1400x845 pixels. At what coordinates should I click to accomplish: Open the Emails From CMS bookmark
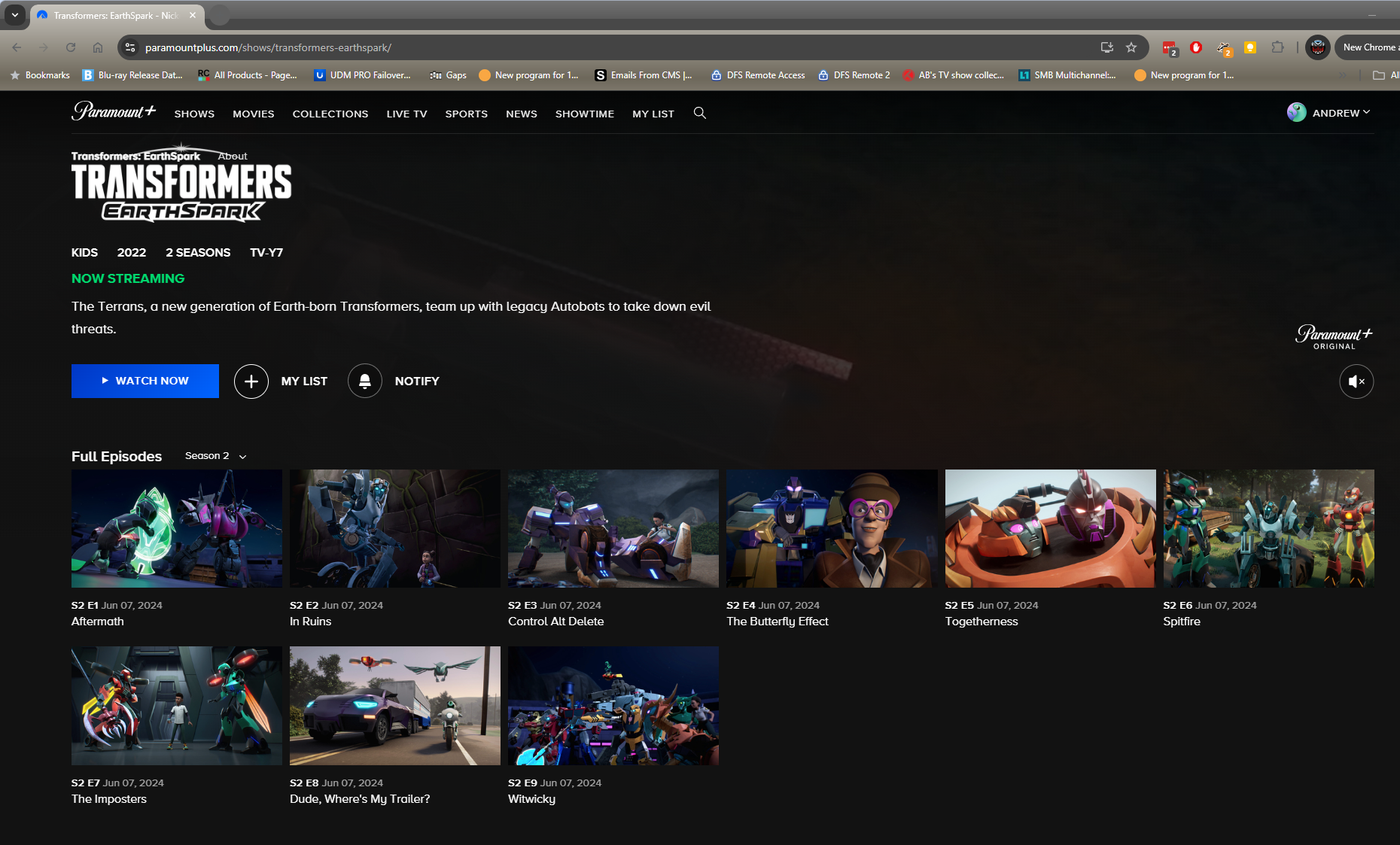tap(644, 75)
